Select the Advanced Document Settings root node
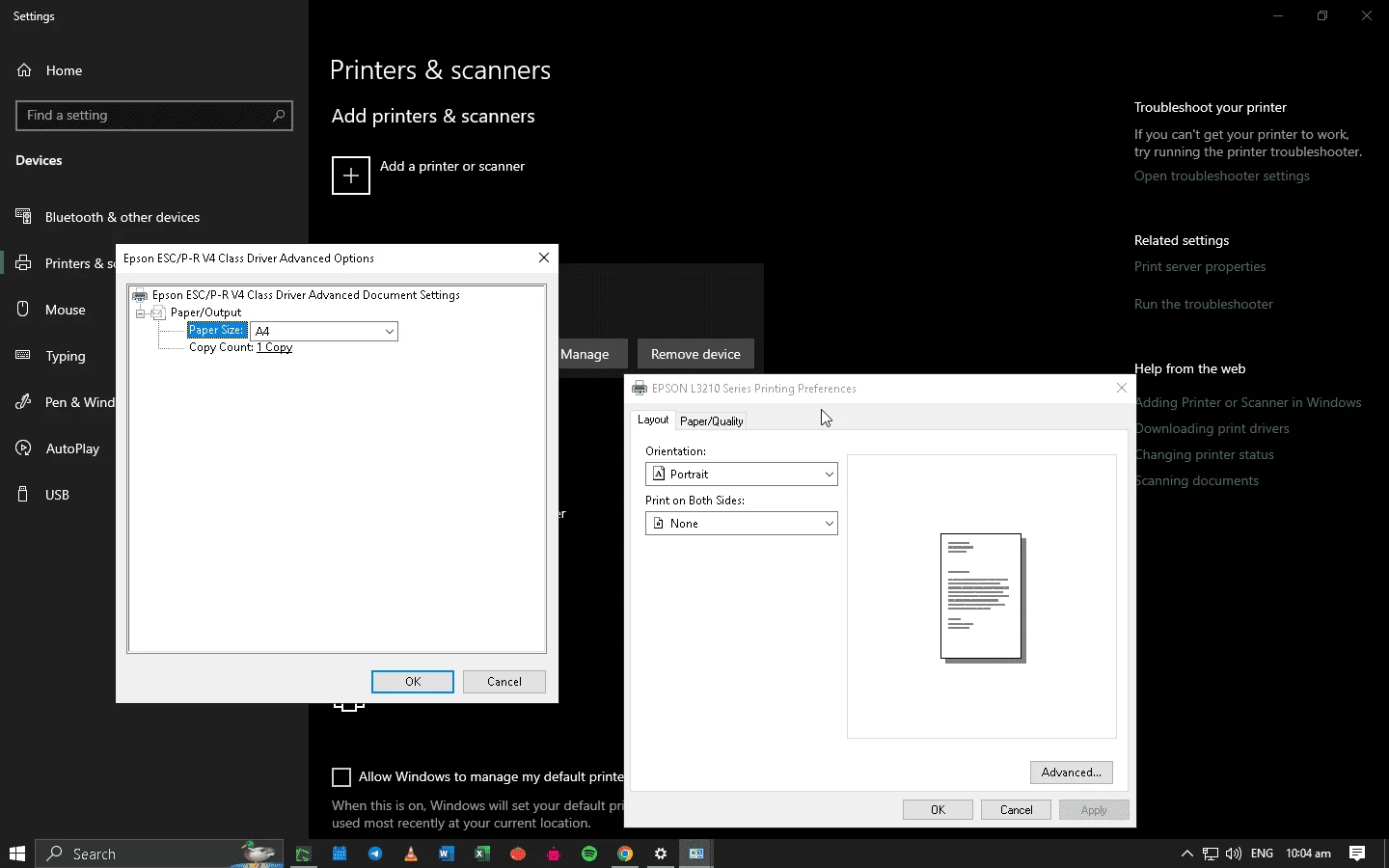The width and height of the screenshot is (1389, 868). (306, 295)
